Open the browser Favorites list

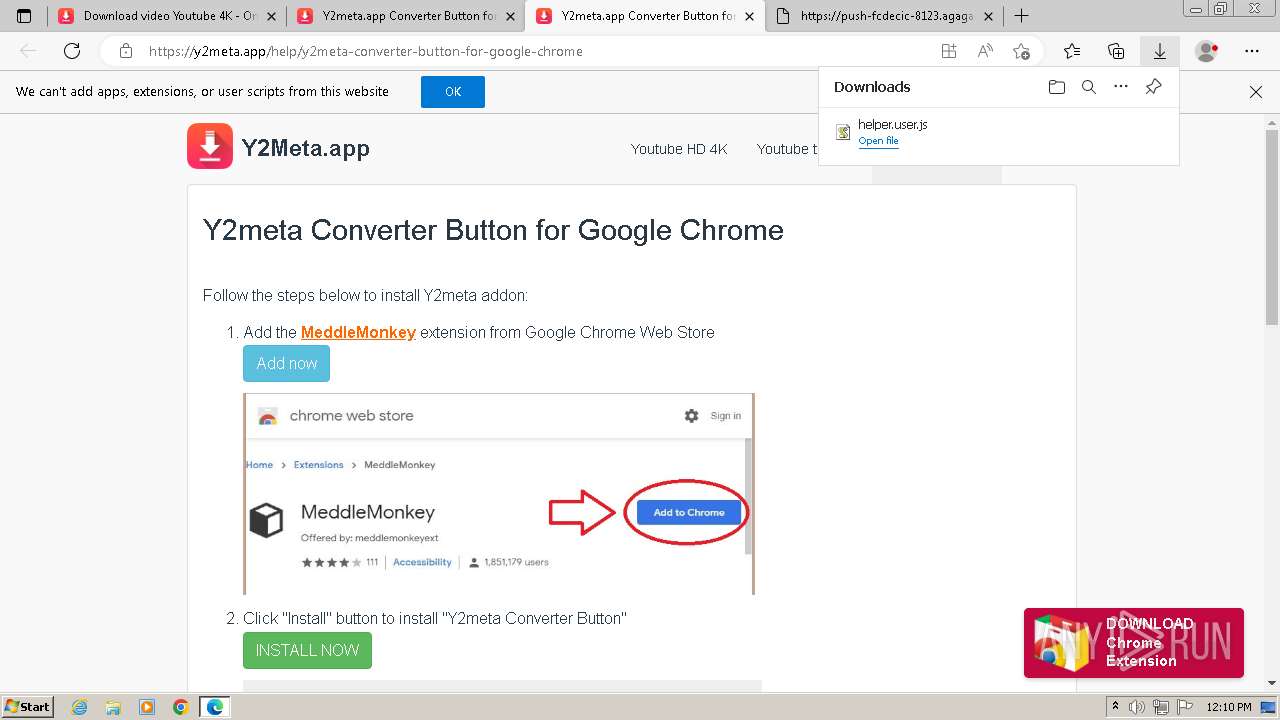(x=1072, y=51)
